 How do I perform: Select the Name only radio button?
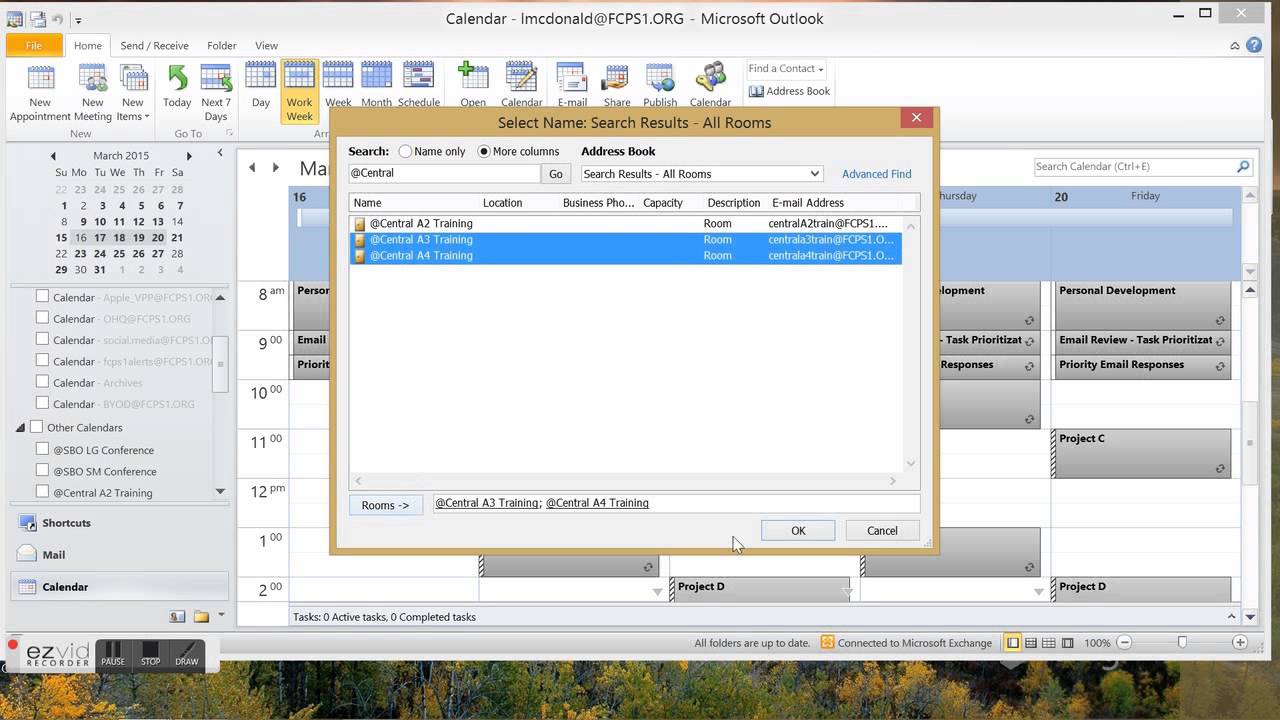tap(405, 151)
